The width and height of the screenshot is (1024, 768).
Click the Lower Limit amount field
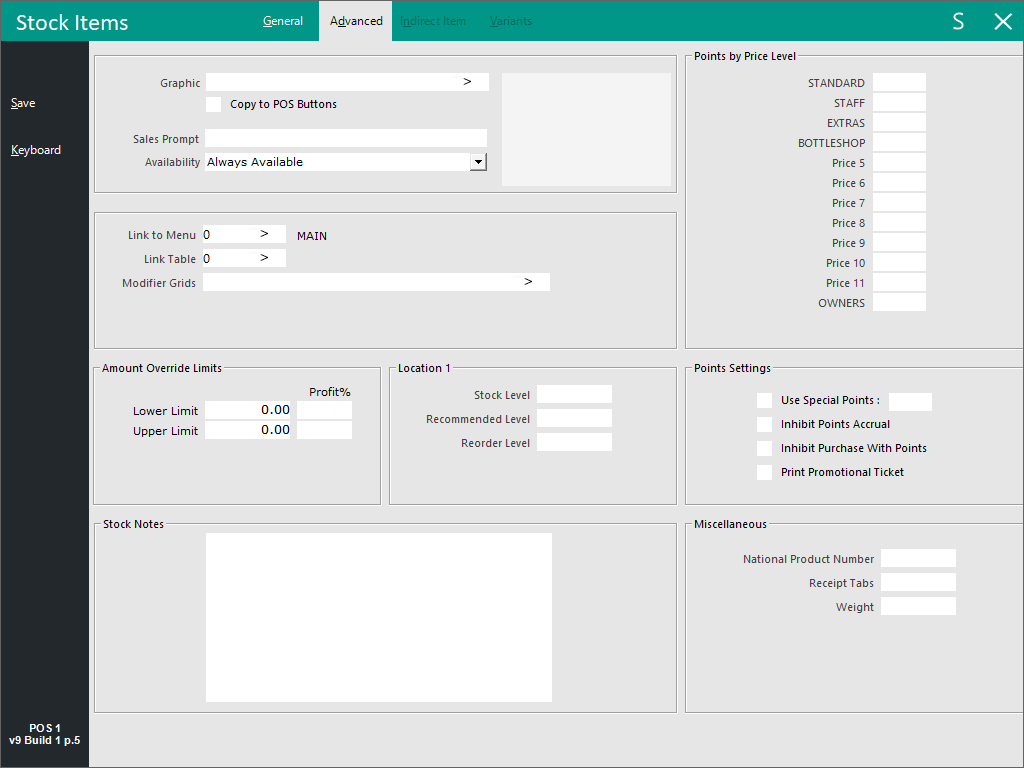pyautogui.click(x=249, y=410)
